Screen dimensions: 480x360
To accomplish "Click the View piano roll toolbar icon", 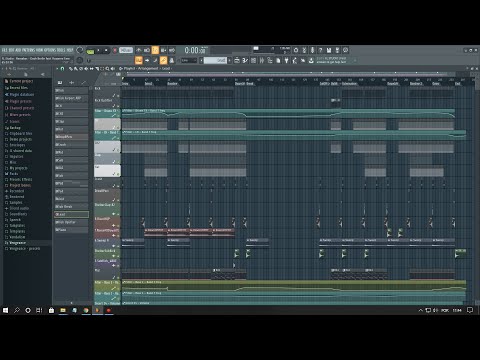I will (245, 60).
